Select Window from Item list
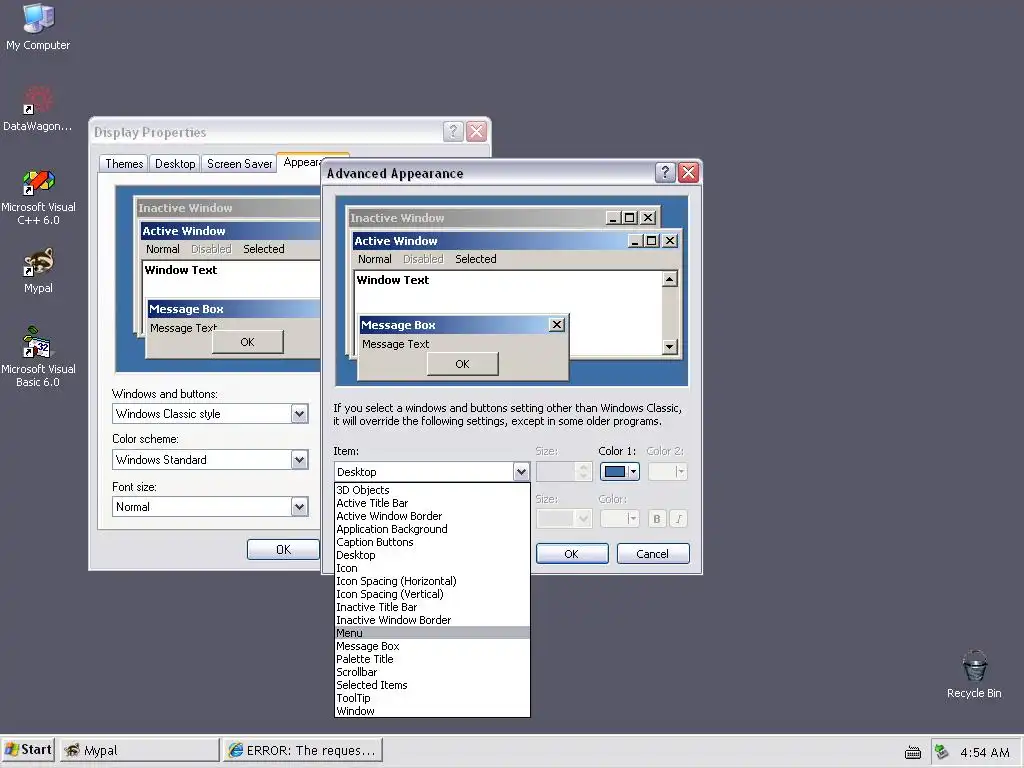This screenshot has height=768, width=1024. point(432,711)
